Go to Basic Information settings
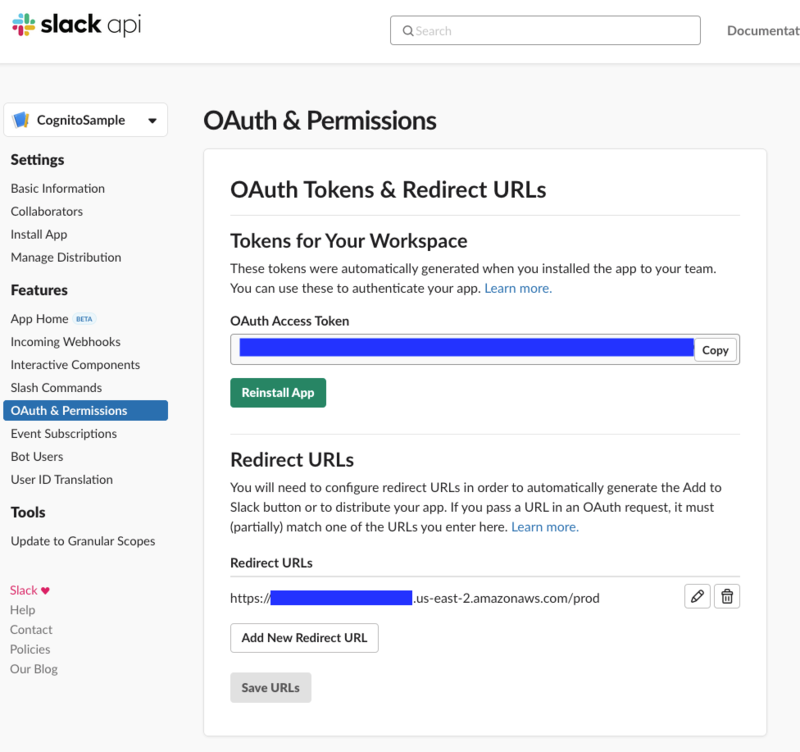The image size is (800, 752). (58, 188)
